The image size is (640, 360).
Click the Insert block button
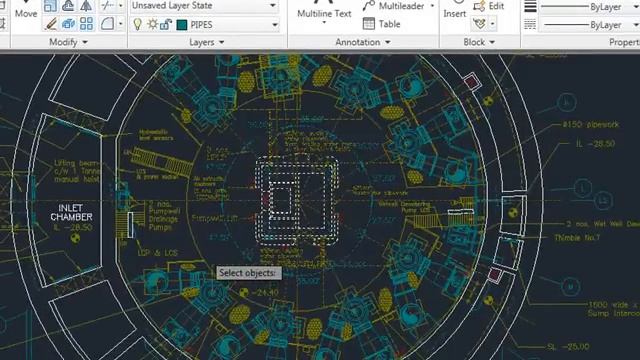[x=455, y=9]
